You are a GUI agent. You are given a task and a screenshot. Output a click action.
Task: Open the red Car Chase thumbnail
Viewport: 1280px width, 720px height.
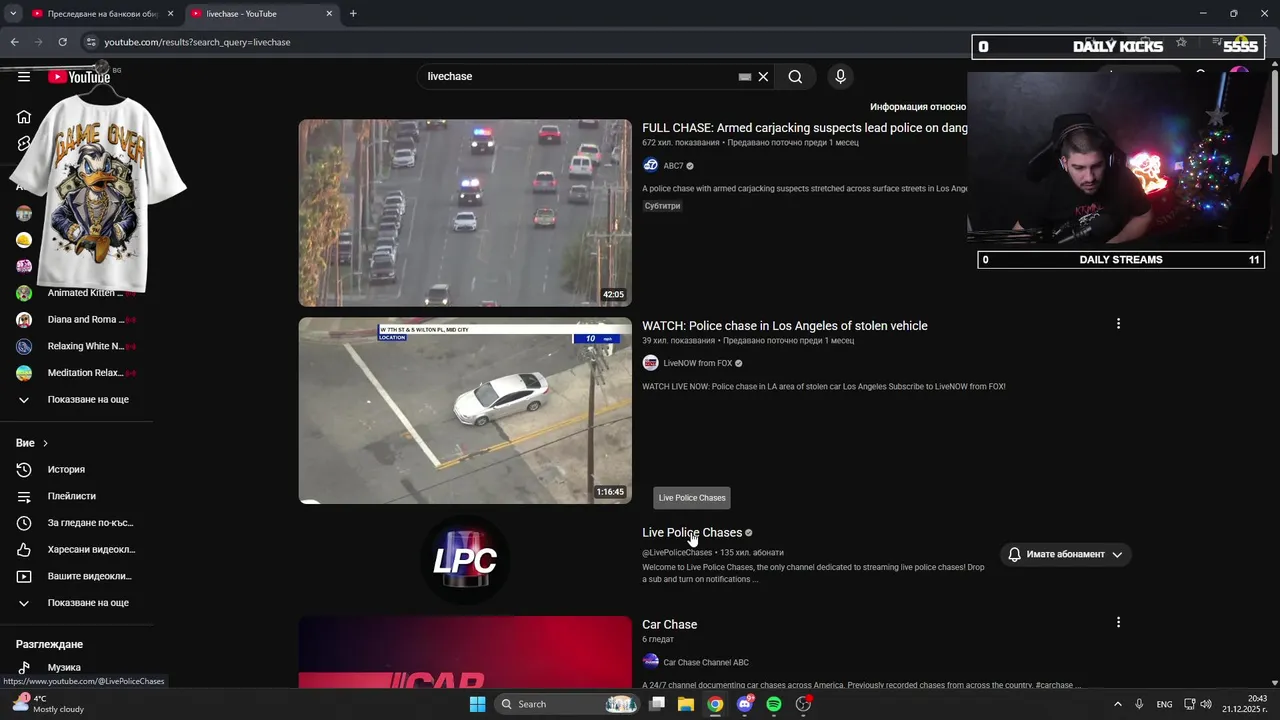coord(465,652)
